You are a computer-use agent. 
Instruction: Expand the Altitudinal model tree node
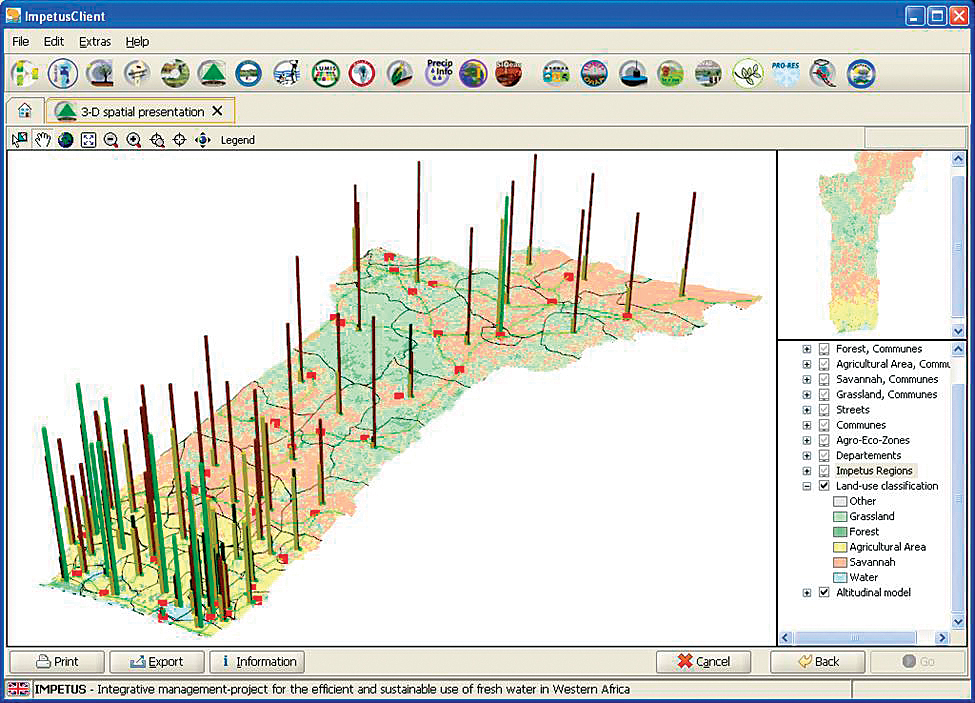click(807, 593)
